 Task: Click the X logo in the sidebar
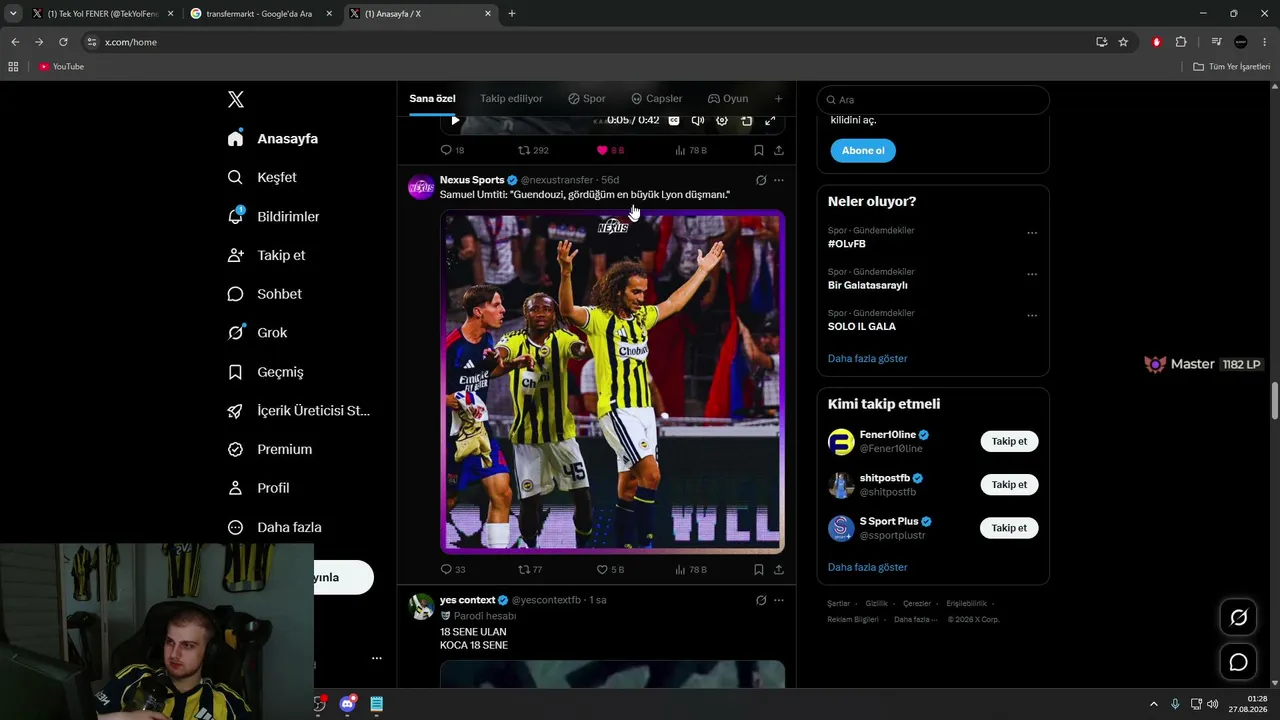click(x=236, y=99)
